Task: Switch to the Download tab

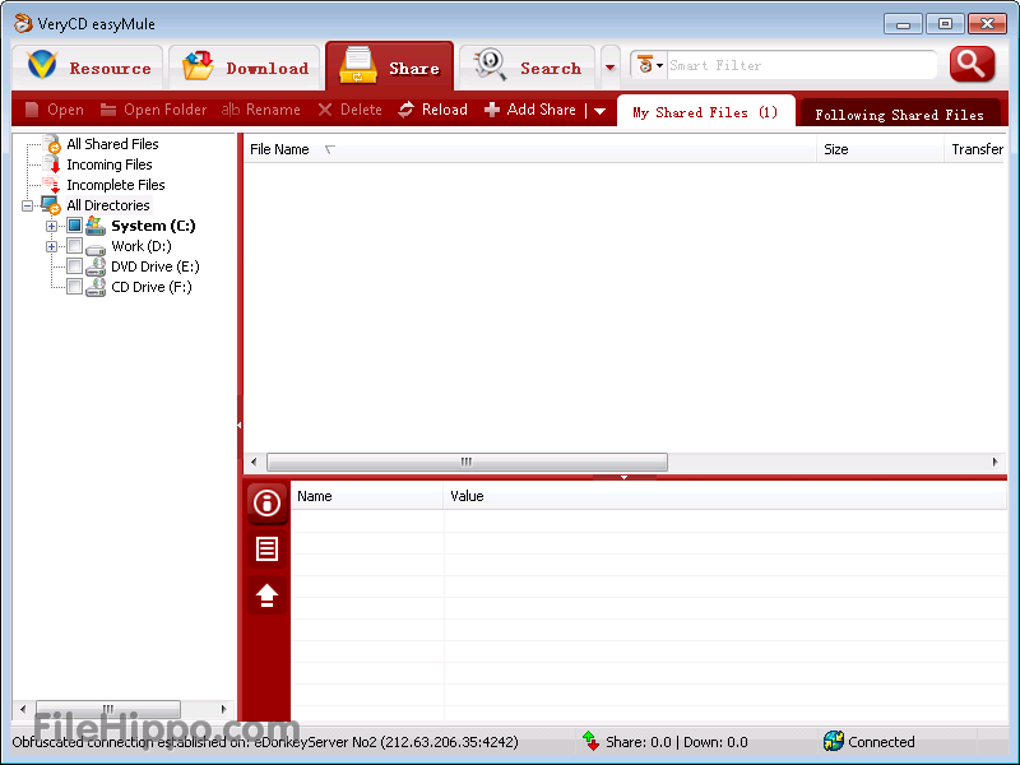Action: 245,67
